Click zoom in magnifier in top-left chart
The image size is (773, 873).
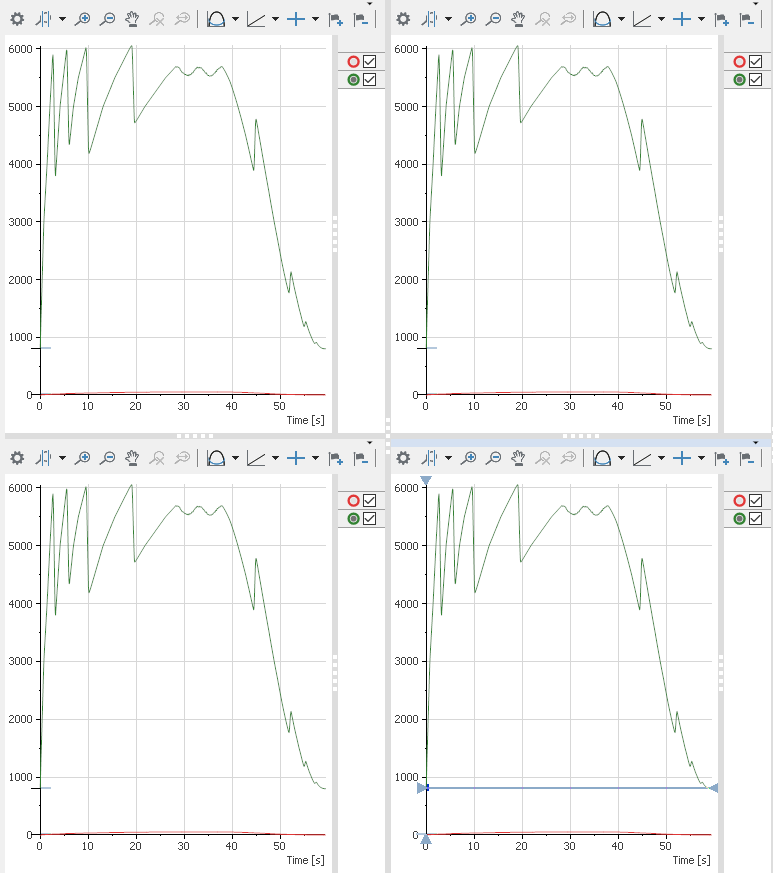(83, 18)
